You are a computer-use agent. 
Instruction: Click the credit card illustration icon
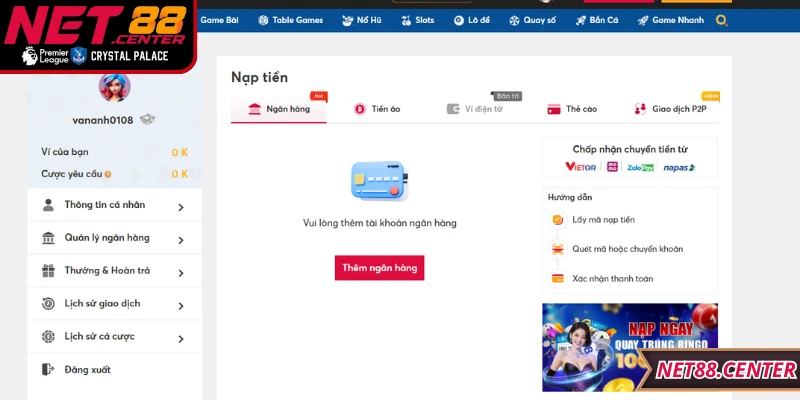[379, 181]
